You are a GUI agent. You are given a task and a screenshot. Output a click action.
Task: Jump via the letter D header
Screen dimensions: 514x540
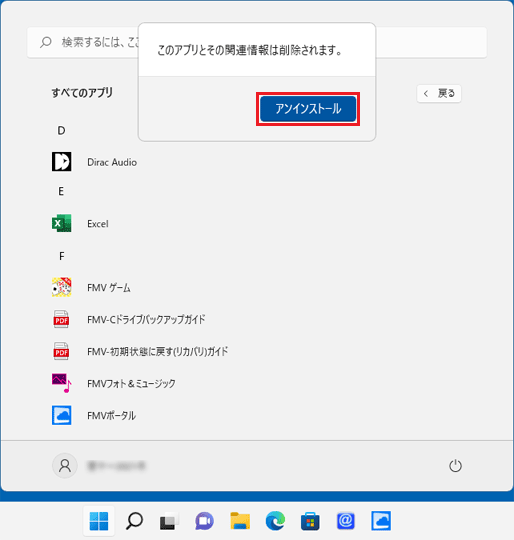click(x=61, y=131)
